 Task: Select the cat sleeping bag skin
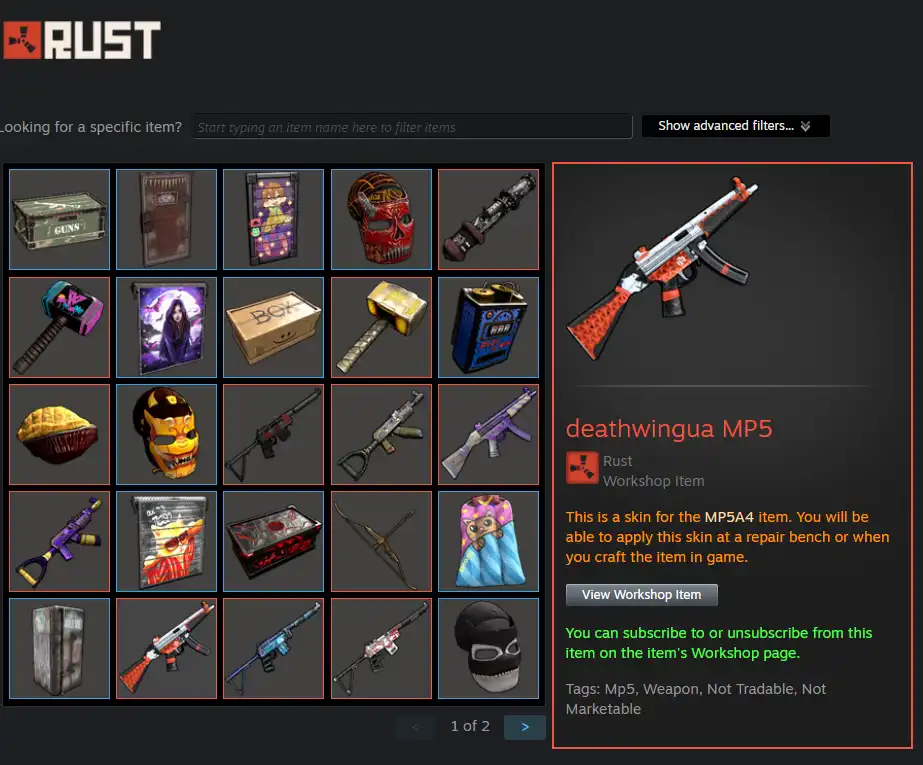pos(489,541)
